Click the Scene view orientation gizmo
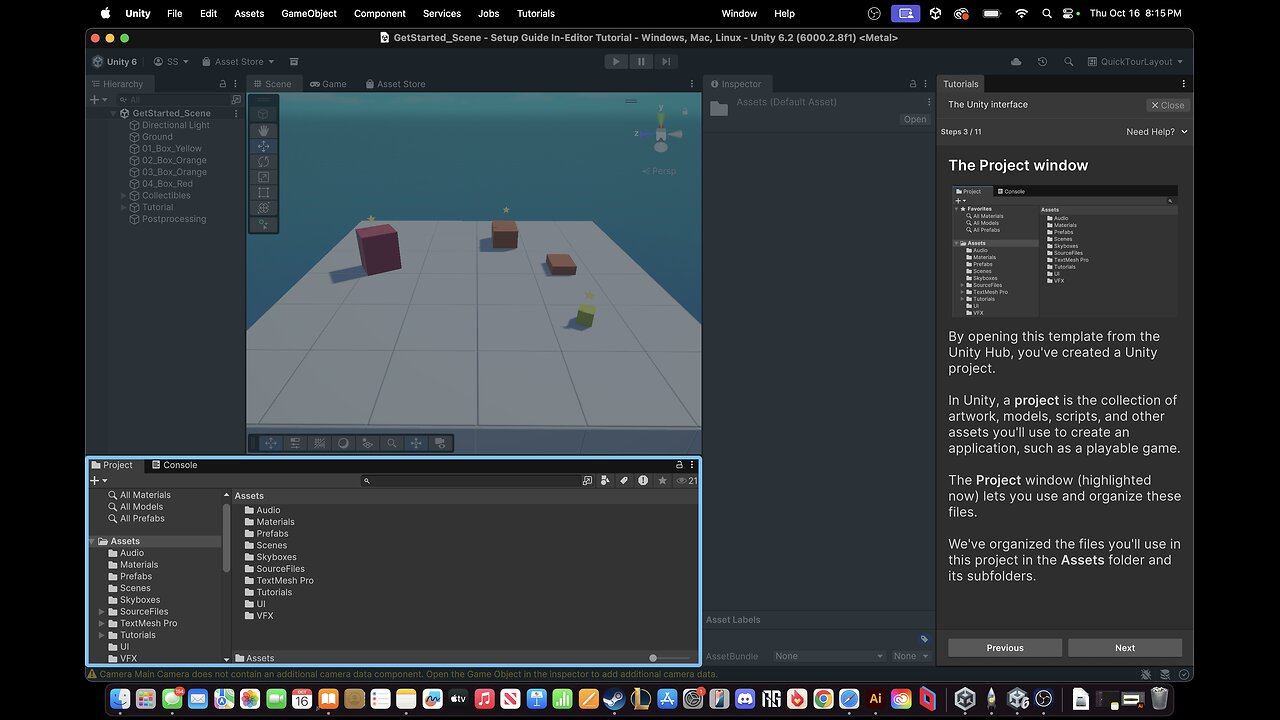The width and height of the screenshot is (1280, 720). (x=660, y=132)
